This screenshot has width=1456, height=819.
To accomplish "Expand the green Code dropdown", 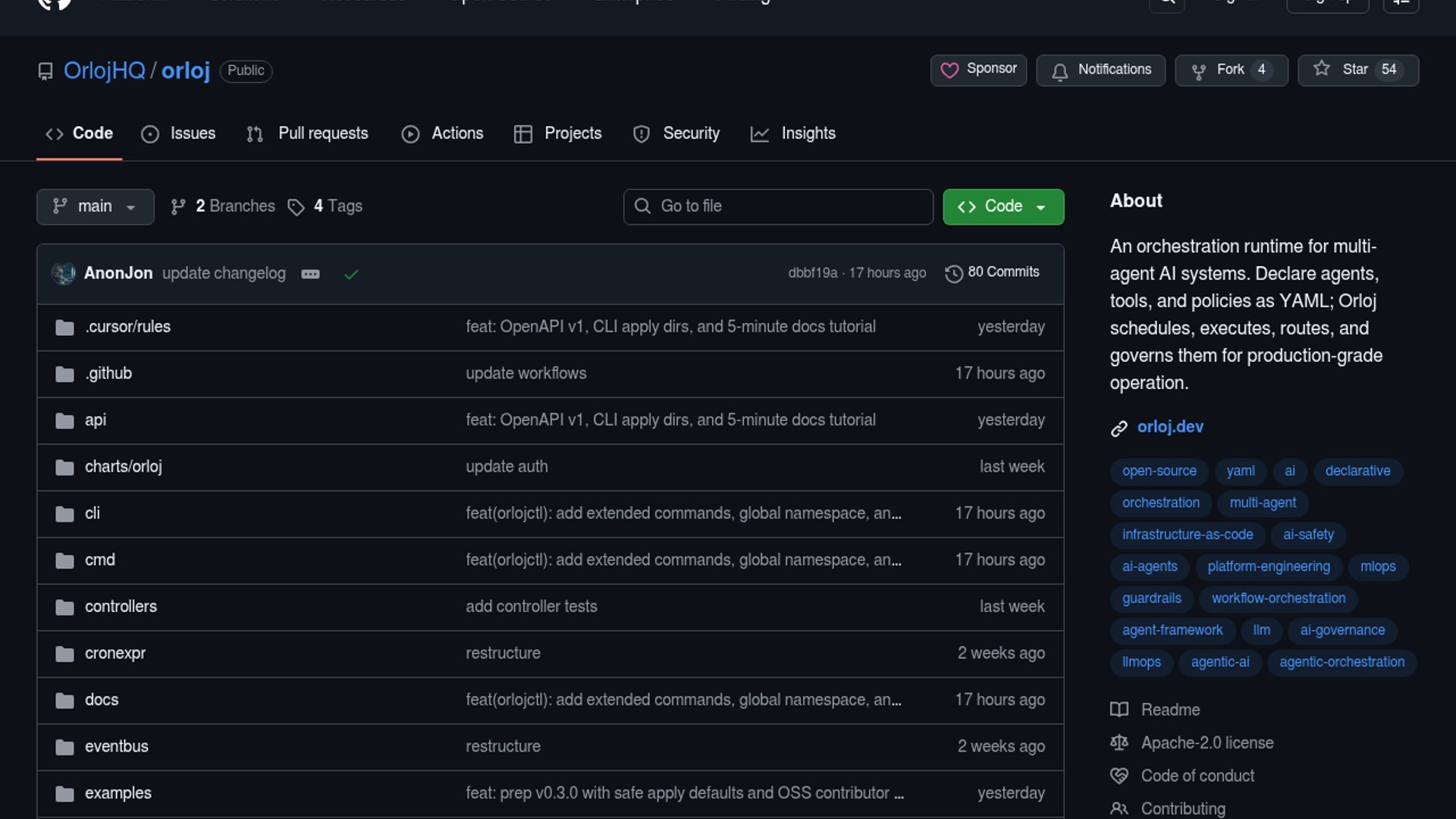I will point(1003,206).
